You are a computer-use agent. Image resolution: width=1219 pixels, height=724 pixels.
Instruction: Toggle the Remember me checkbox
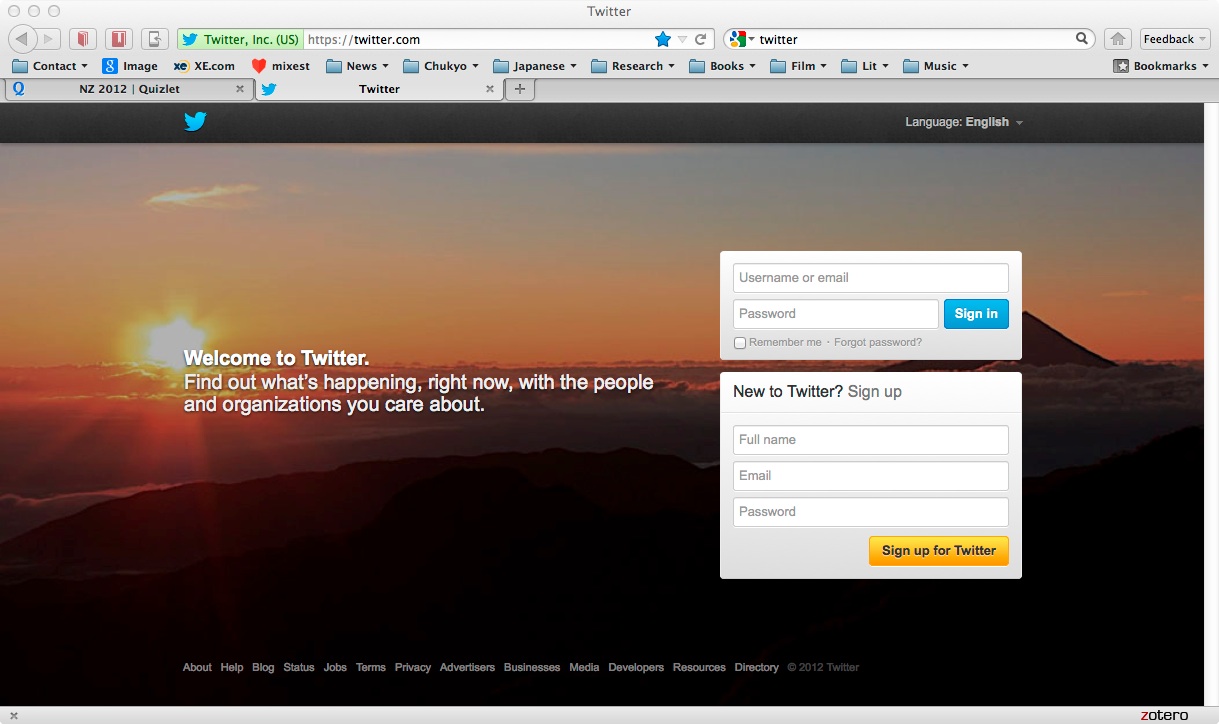pos(740,343)
